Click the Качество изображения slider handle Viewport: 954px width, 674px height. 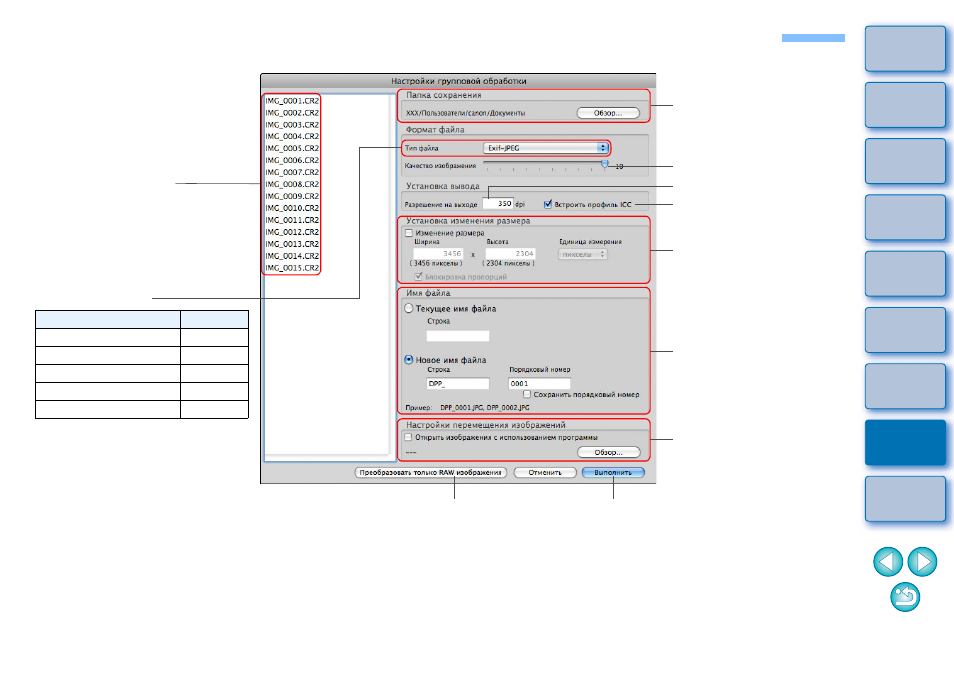pyautogui.click(x=604, y=164)
